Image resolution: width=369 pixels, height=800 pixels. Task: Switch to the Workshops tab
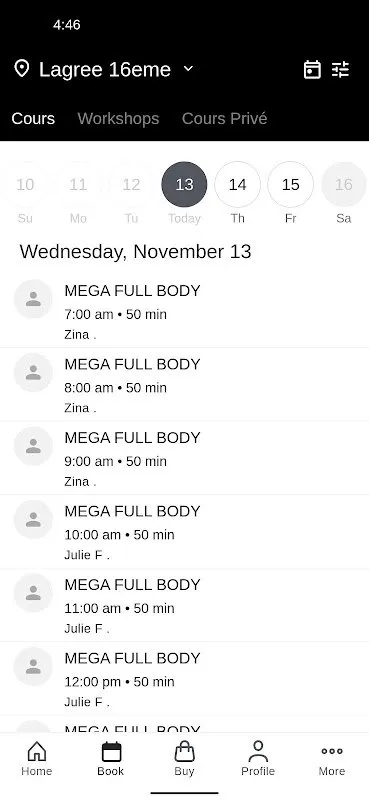[x=118, y=118]
